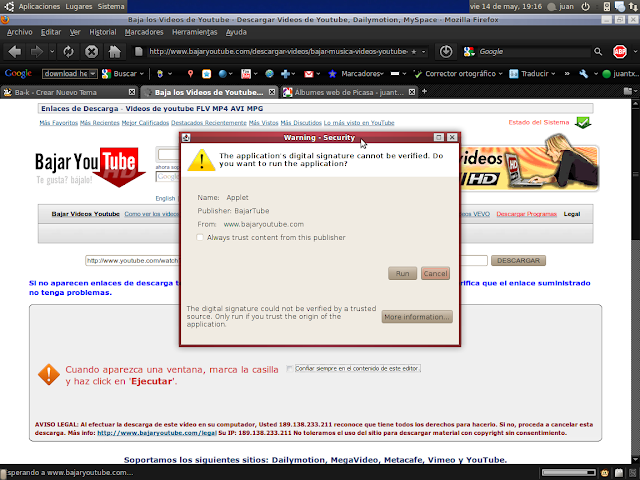Click the power shutdown icon in top panel
The height and width of the screenshot is (480, 640).
(x=585, y=7)
